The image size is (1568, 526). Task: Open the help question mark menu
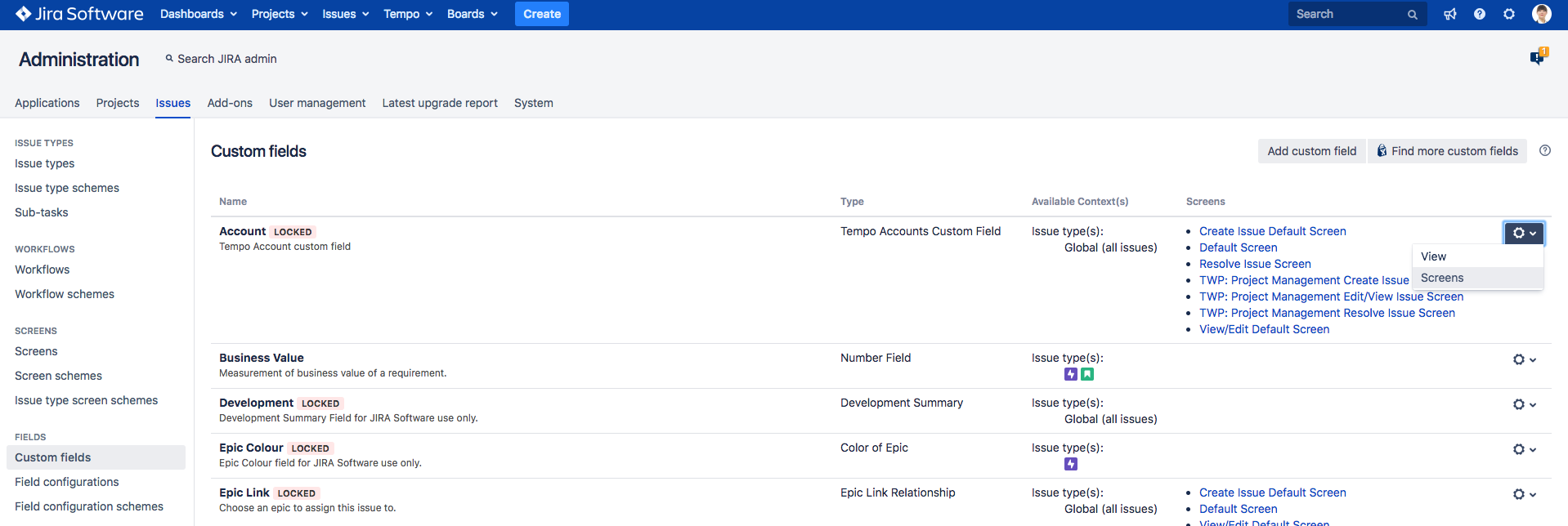coord(1479,14)
